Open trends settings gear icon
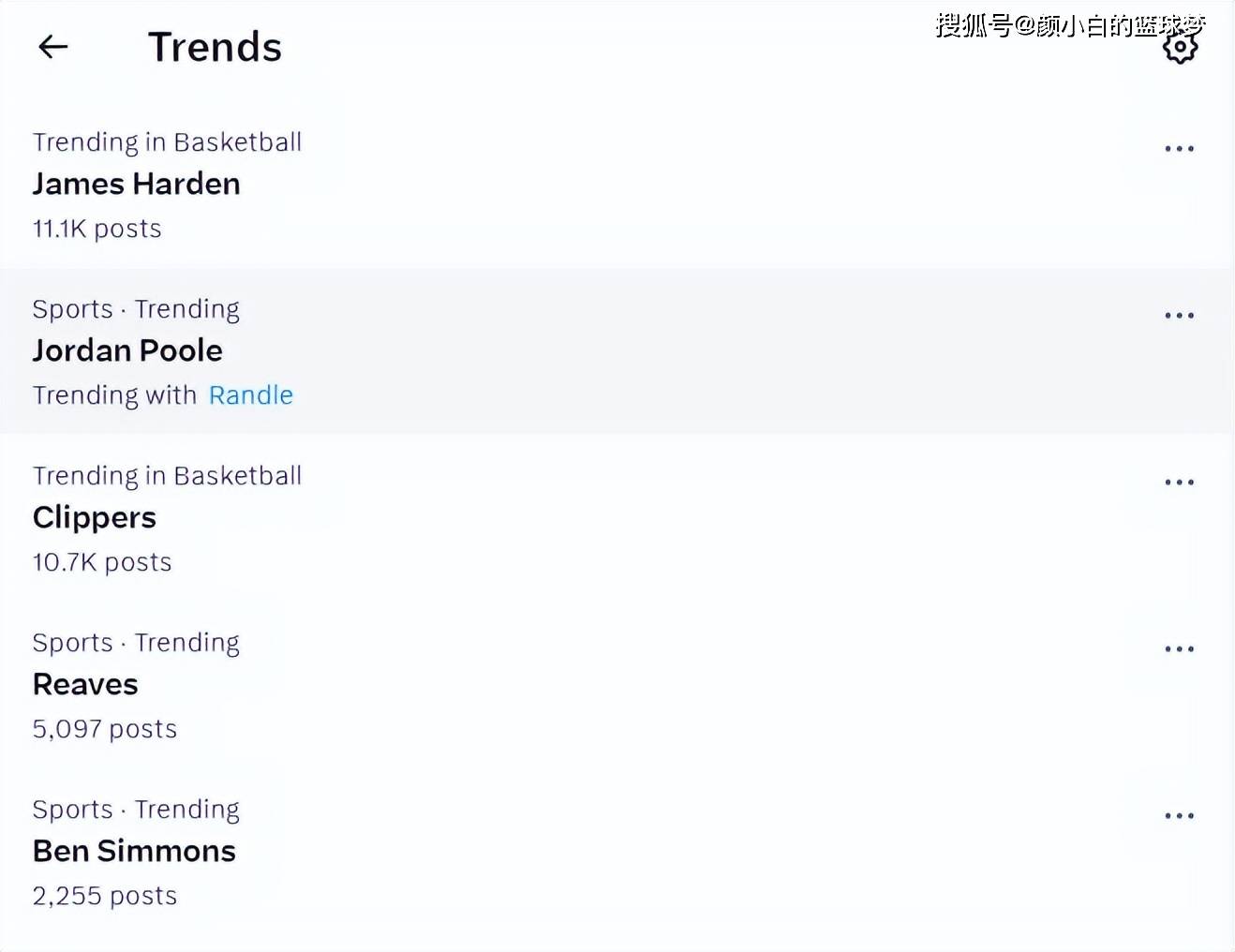The width and height of the screenshot is (1235, 952). 1180,48
